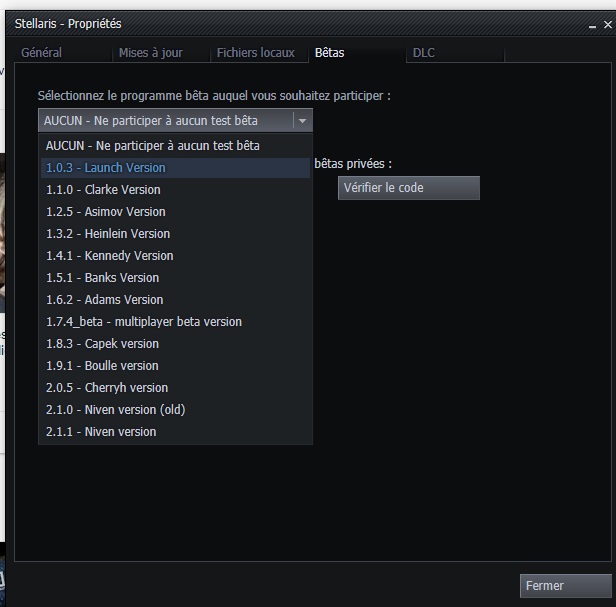Viewport: 616px width, 607px height.
Task: Choose 1.6.2 - Adams Version
Action: tap(175, 300)
